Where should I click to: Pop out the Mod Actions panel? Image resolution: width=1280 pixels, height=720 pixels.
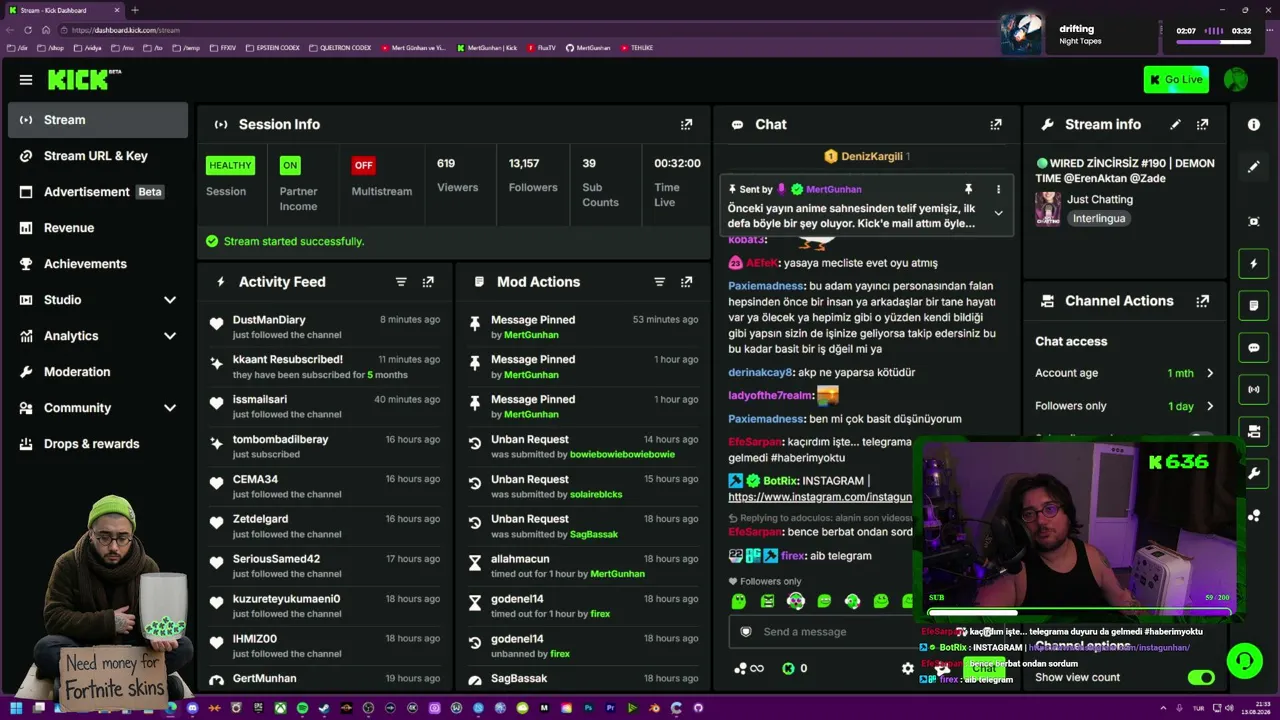pos(686,282)
